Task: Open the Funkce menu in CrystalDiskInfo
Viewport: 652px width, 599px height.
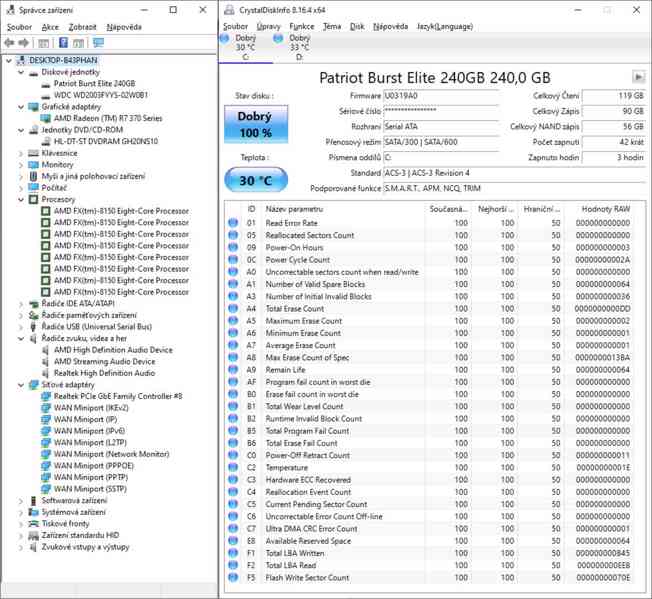Action: click(x=301, y=26)
